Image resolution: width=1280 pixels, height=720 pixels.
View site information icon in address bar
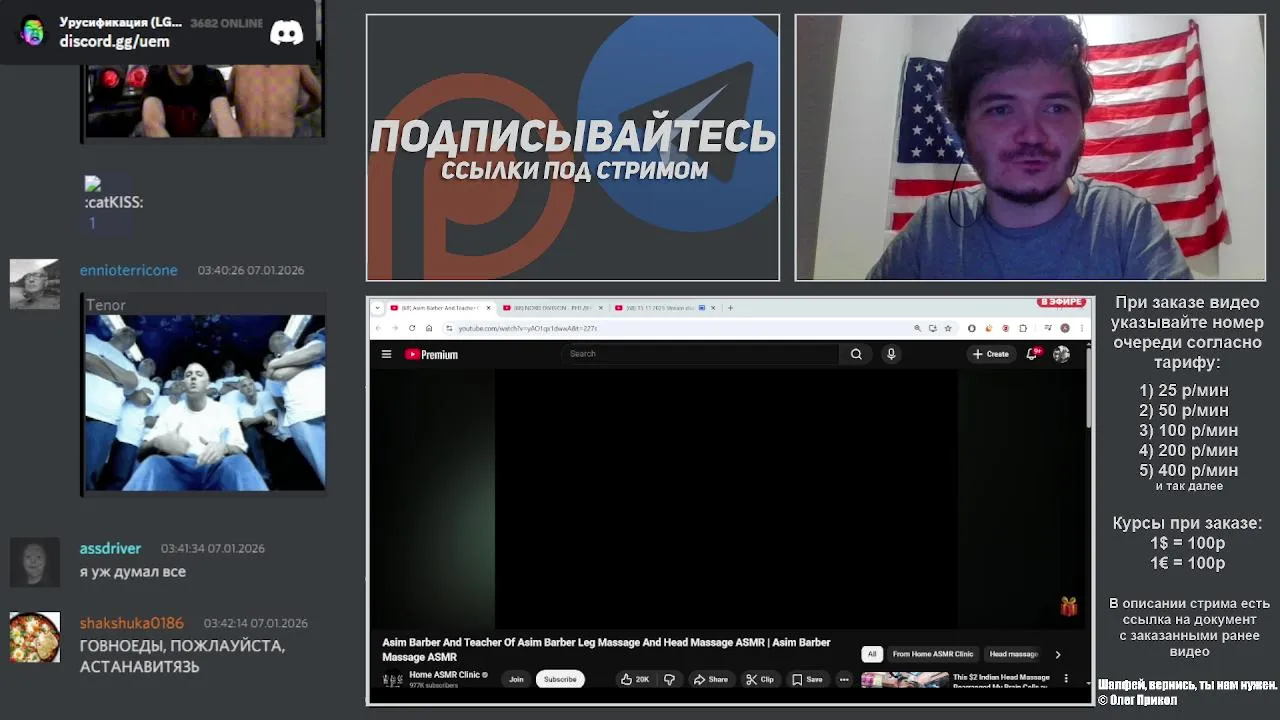click(449, 328)
